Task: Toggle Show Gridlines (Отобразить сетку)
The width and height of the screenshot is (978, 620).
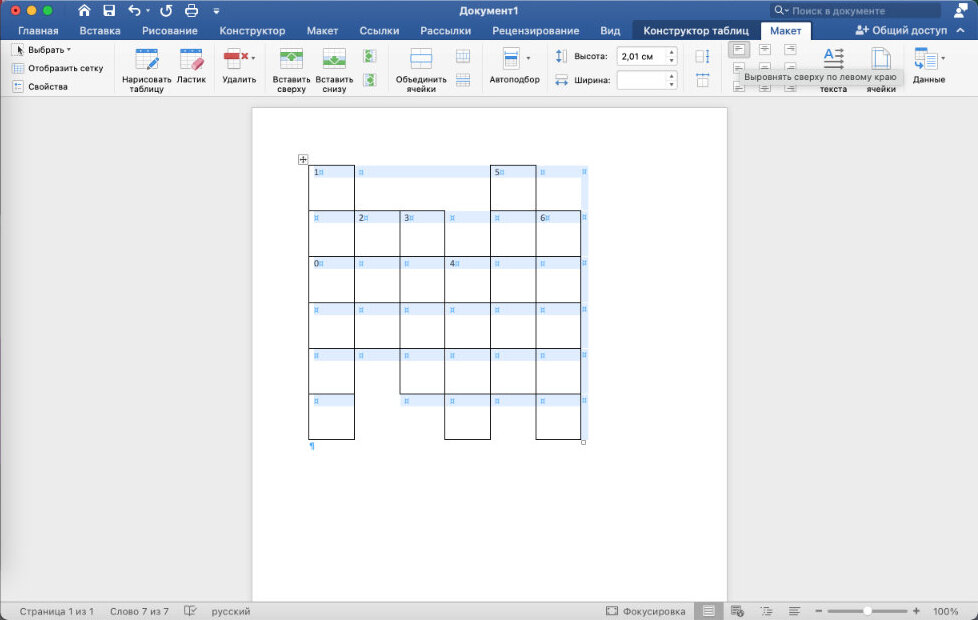Action: coord(58,68)
